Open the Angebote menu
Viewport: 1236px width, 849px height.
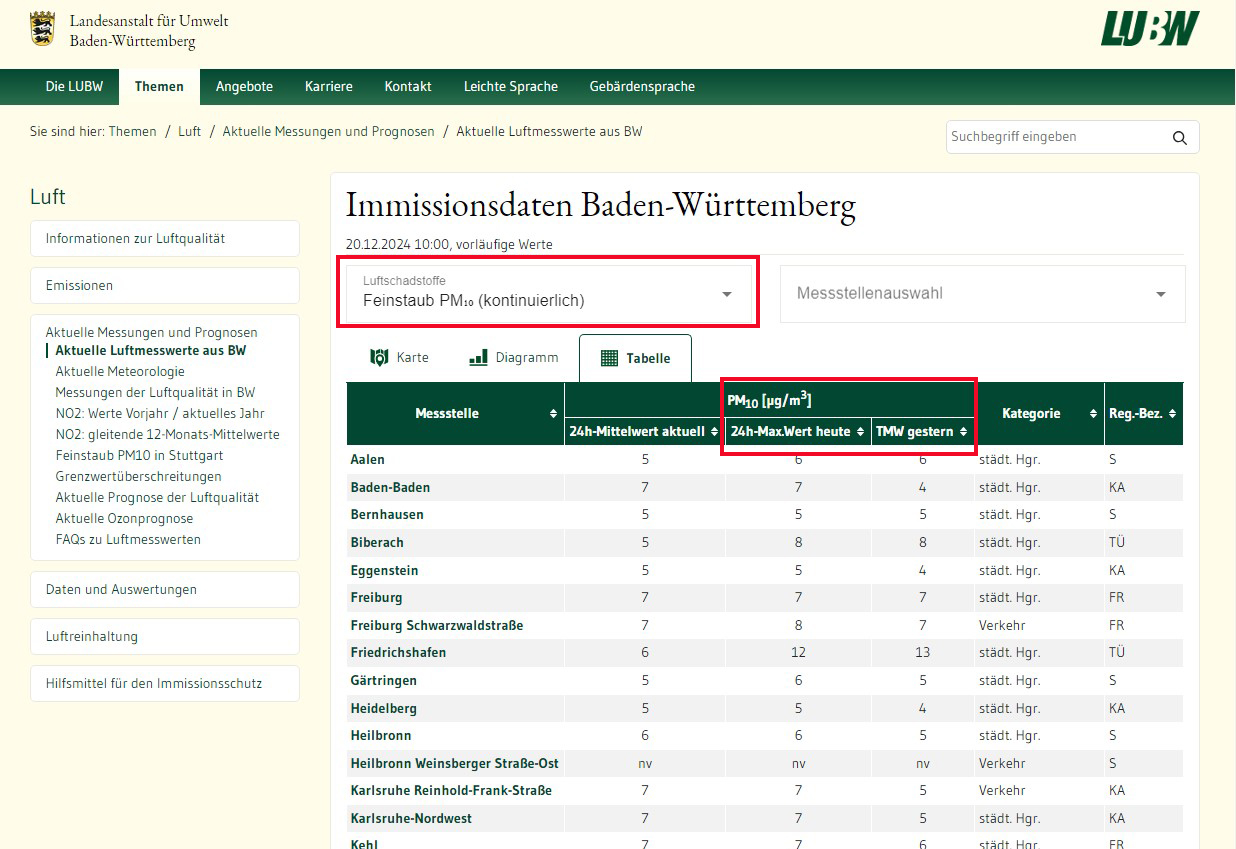(244, 86)
